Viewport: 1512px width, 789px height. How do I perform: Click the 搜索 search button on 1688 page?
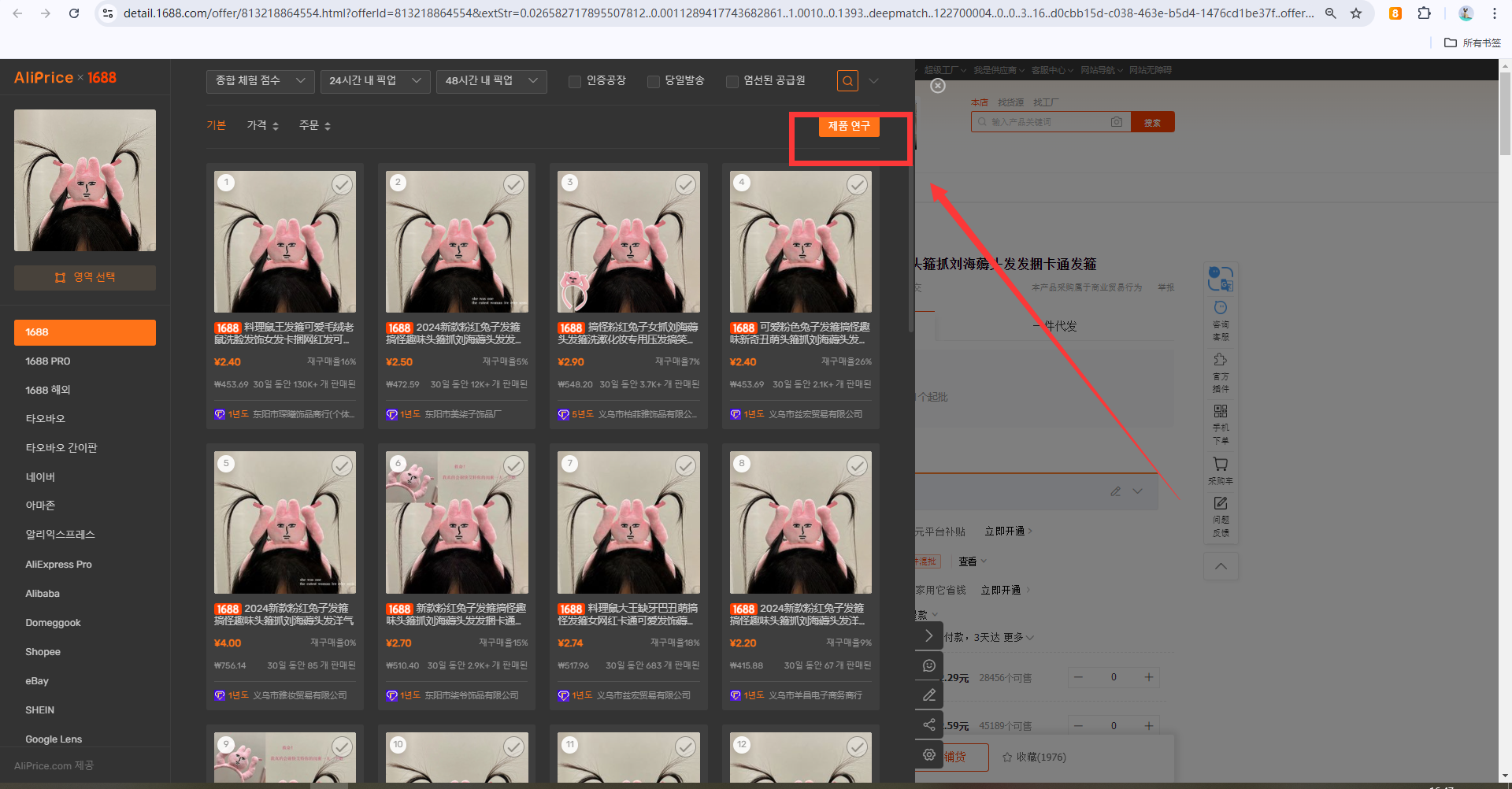(x=1153, y=122)
